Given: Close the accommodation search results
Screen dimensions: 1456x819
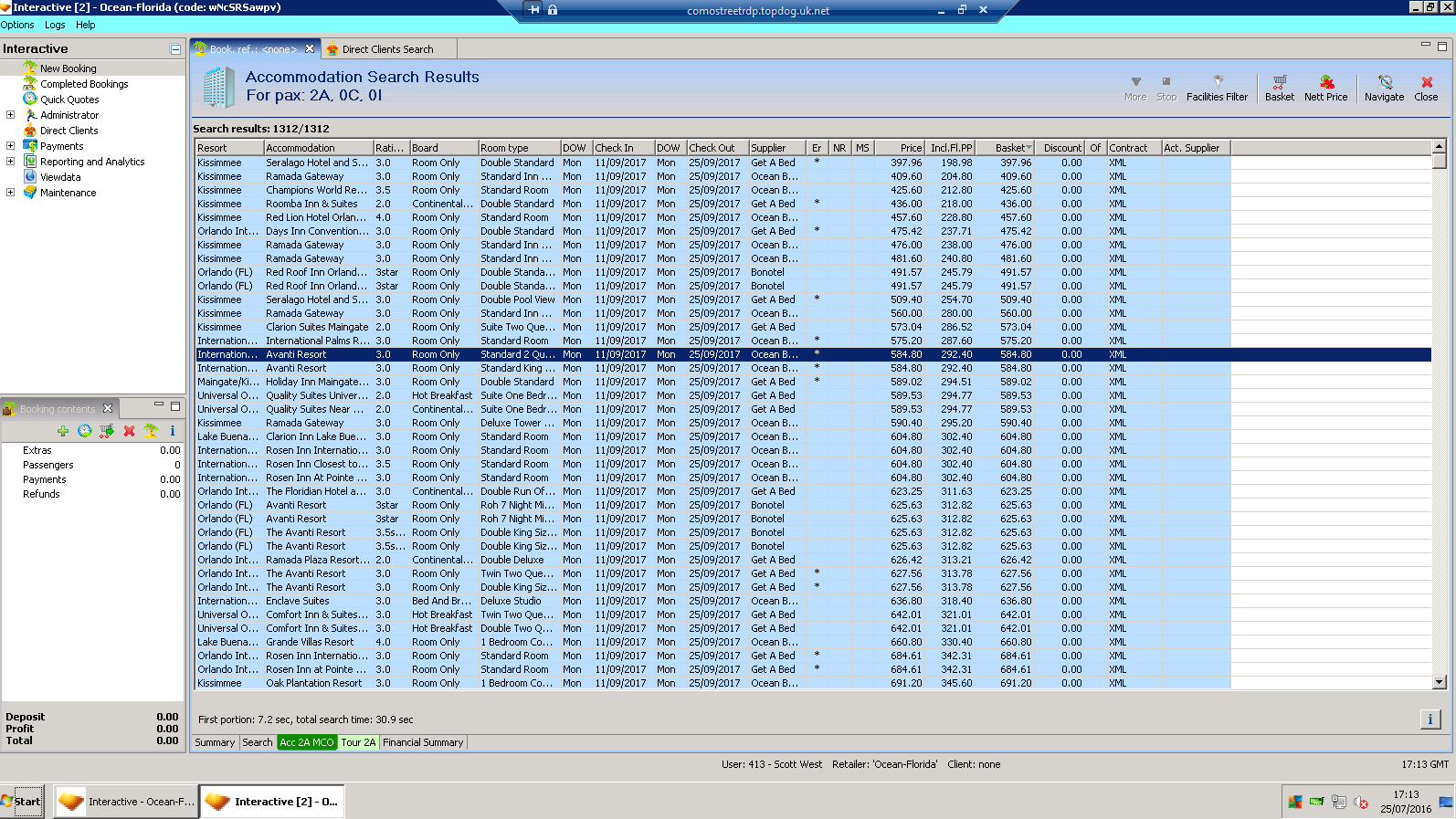Looking at the screenshot, I should [x=1426, y=88].
